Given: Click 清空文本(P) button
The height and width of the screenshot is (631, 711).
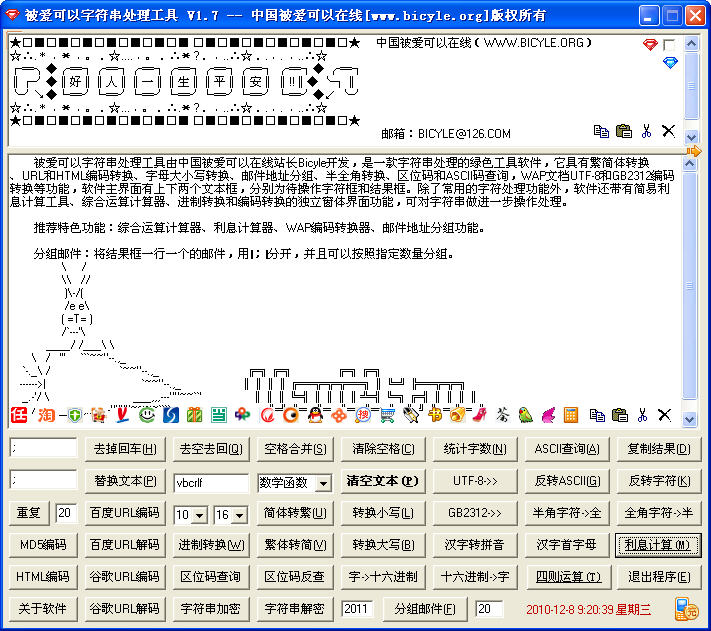Looking at the screenshot, I should point(382,481).
